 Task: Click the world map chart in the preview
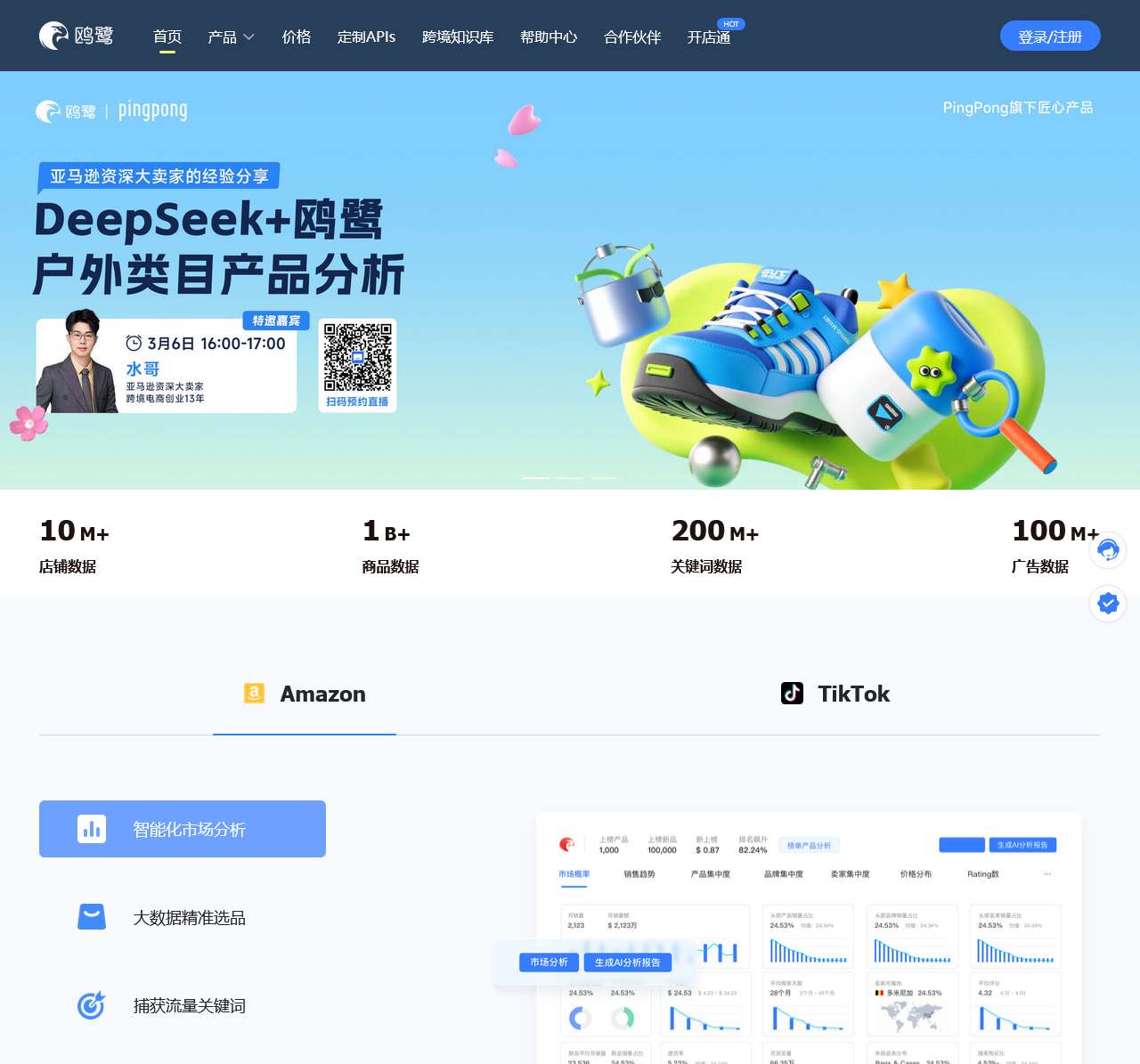[911, 1015]
